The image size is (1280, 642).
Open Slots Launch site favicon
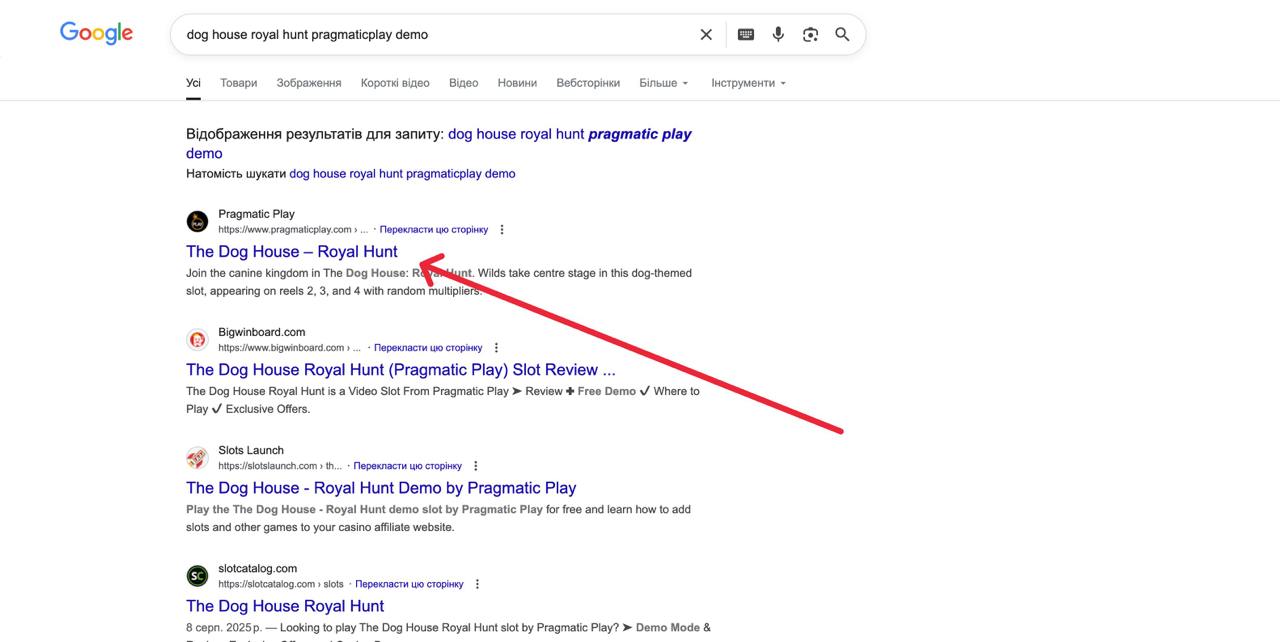[x=198, y=458]
